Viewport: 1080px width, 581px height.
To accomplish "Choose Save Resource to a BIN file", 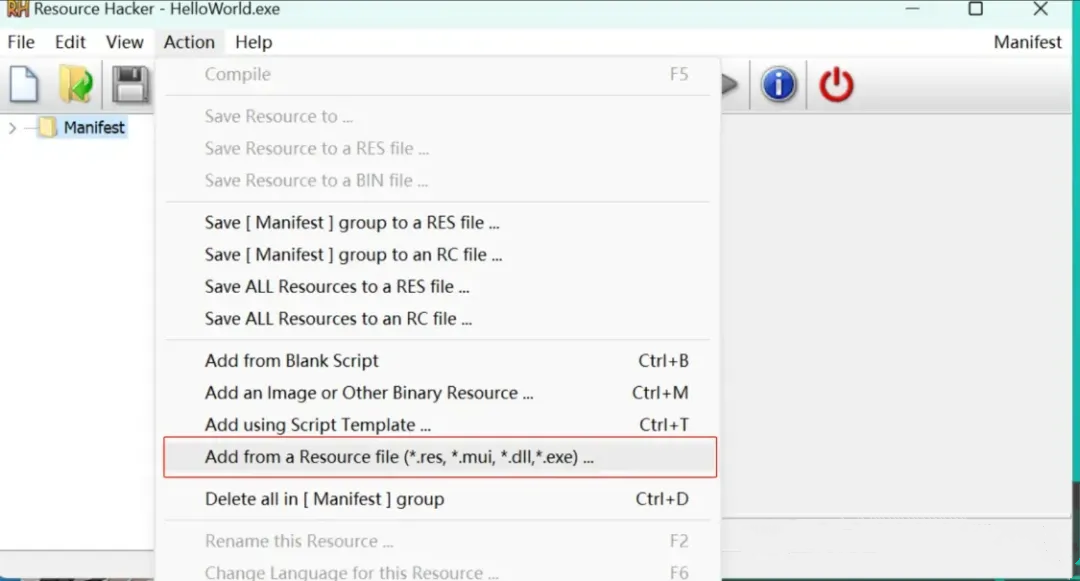I will tap(439, 180).
